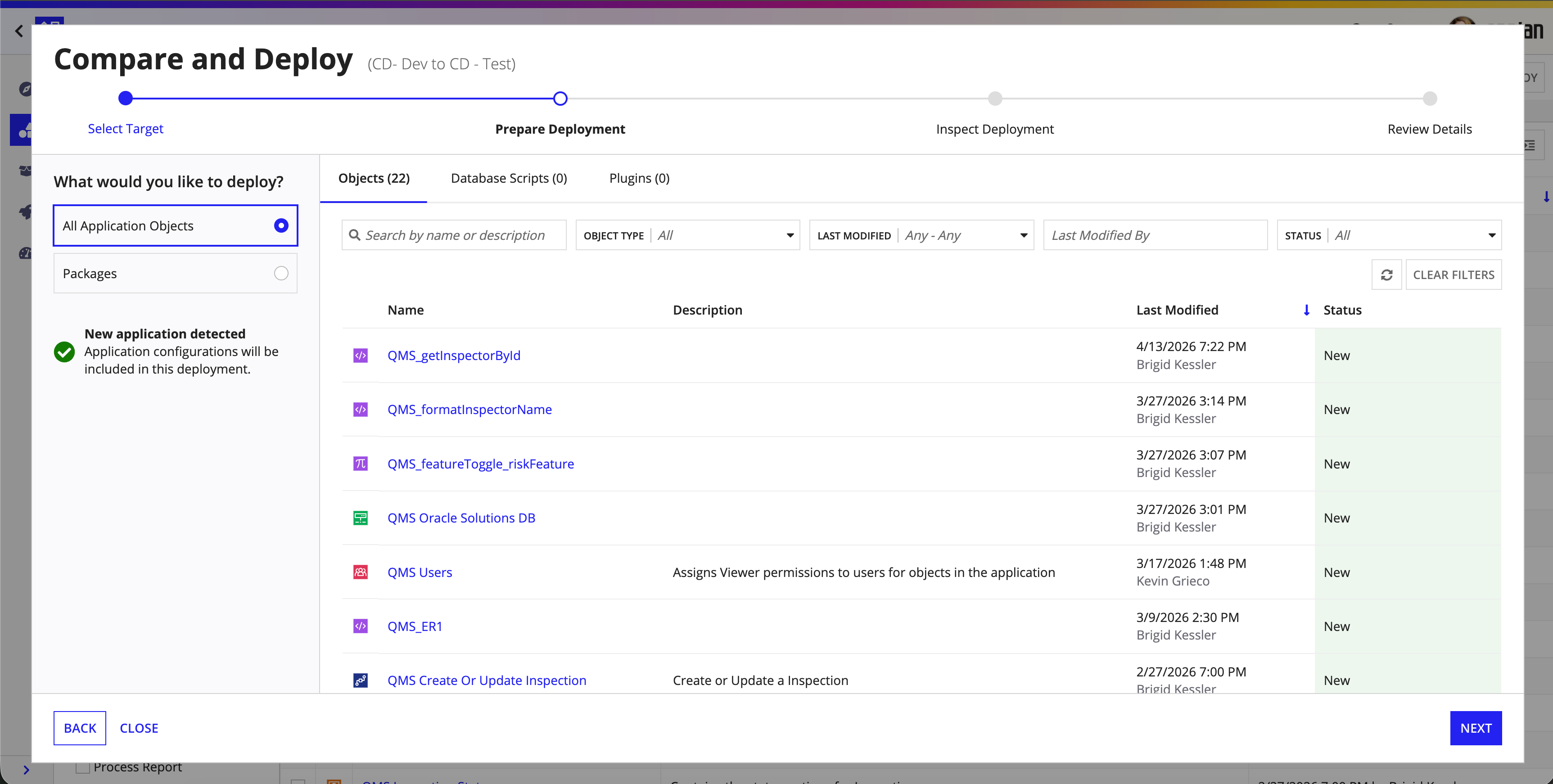
Task: Click the search magnifier icon in the filter box
Action: (x=355, y=235)
